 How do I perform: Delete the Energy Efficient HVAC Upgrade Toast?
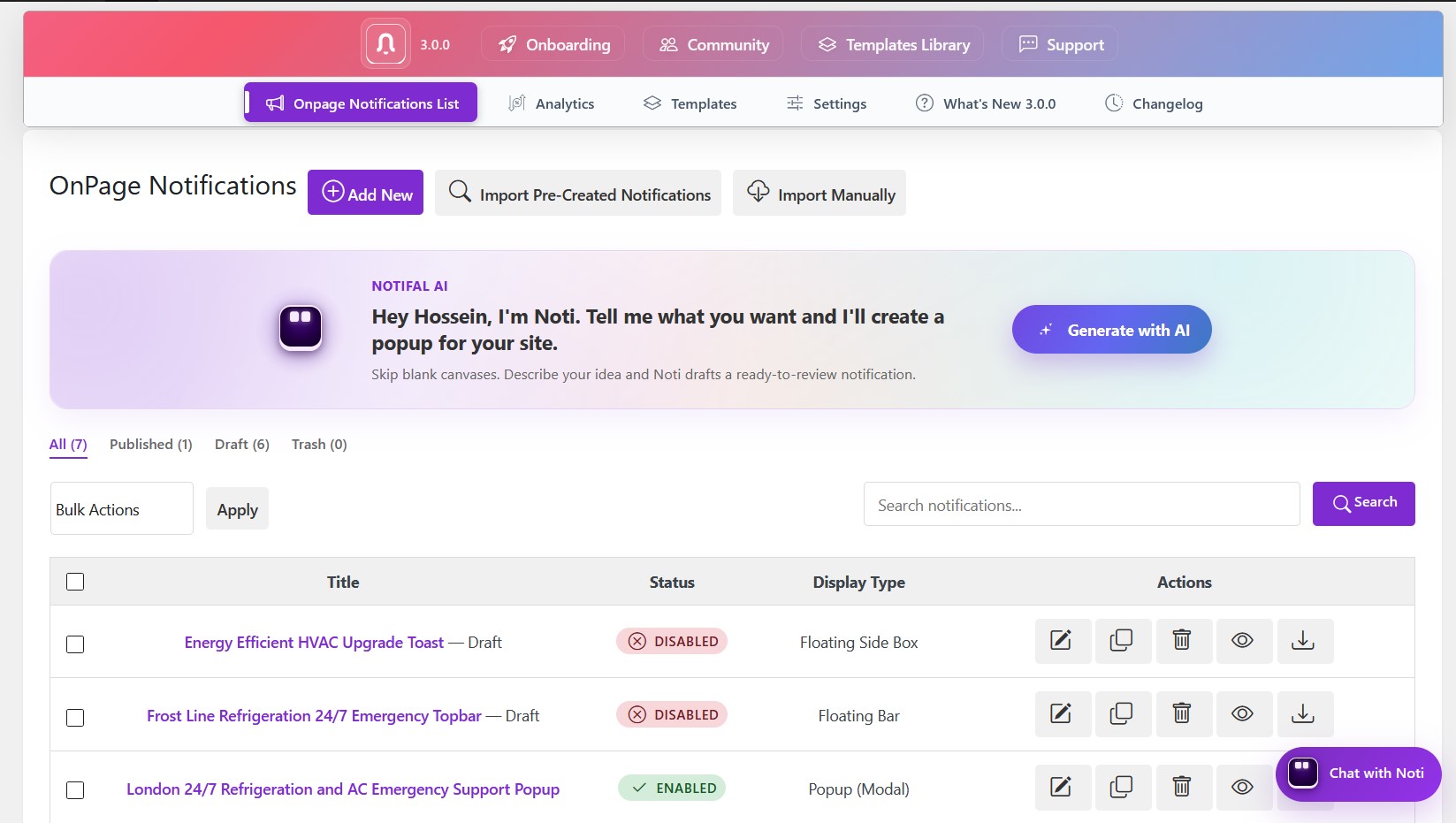[x=1183, y=641]
